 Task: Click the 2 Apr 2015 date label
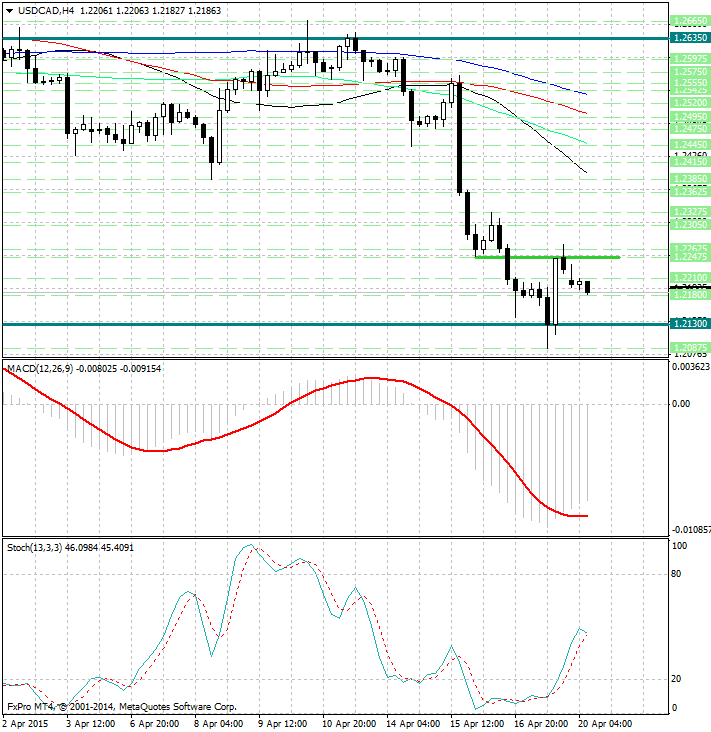(25, 724)
